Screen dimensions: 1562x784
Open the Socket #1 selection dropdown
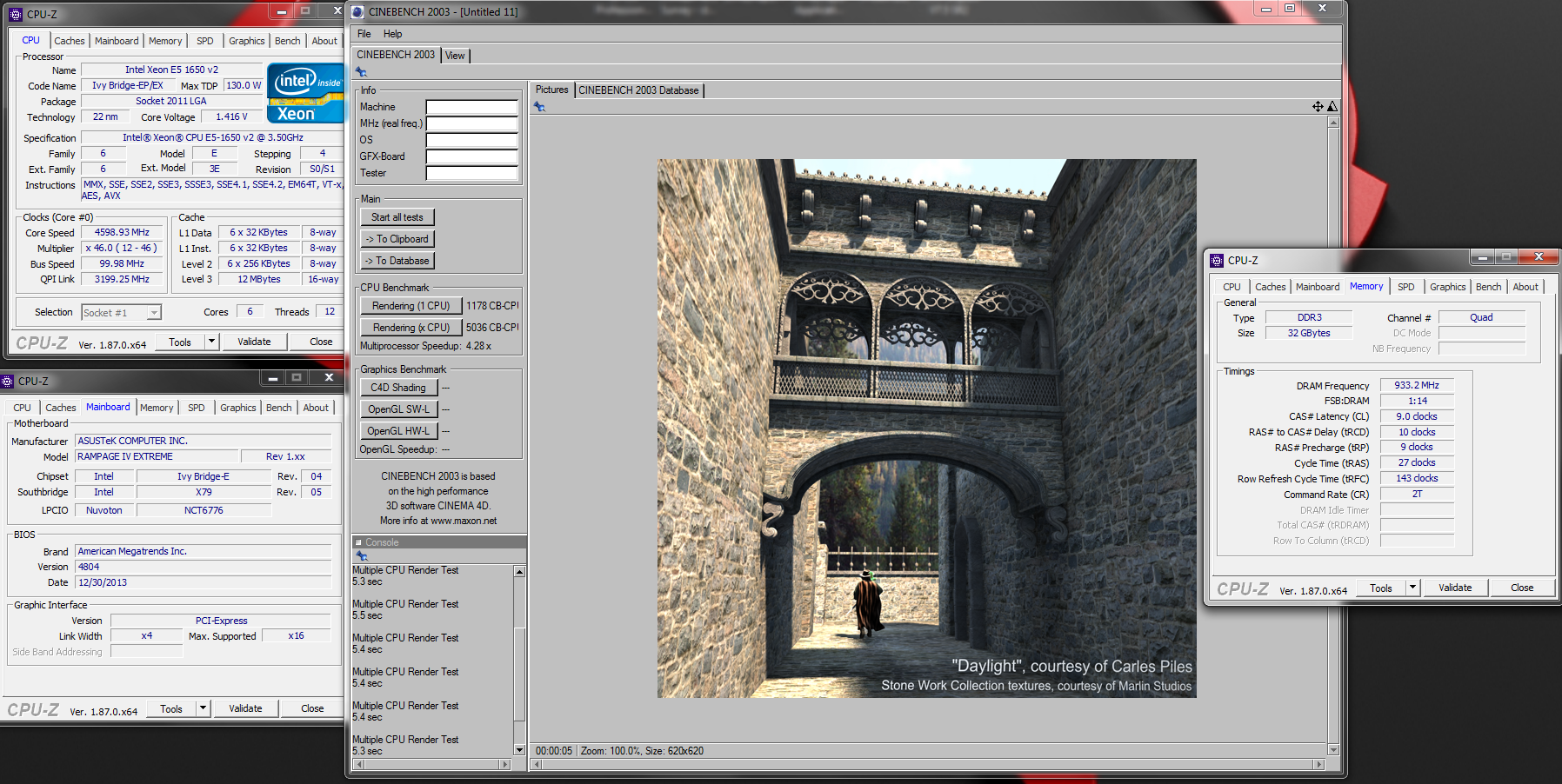(154, 313)
